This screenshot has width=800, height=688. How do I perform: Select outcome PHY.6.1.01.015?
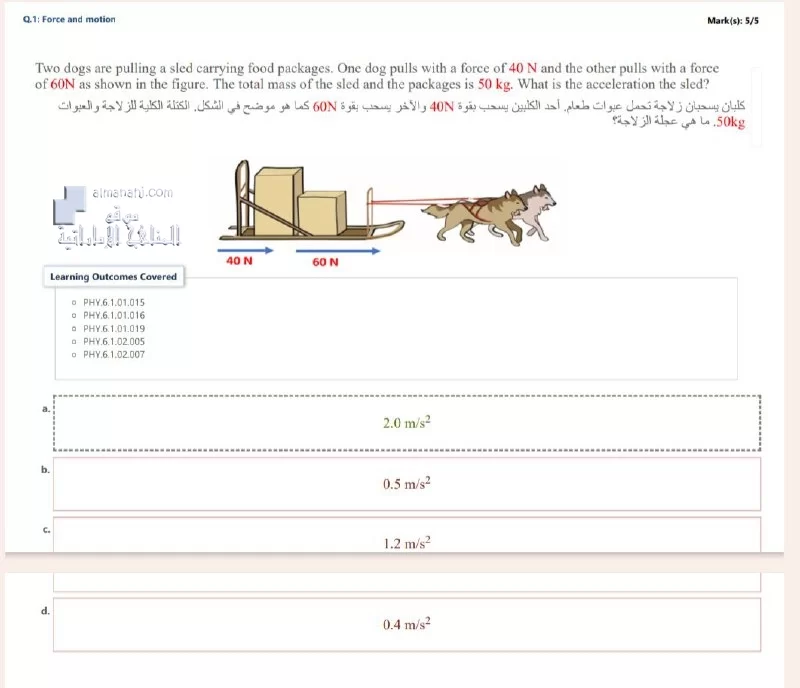pyautogui.click(x=114, y=303)
